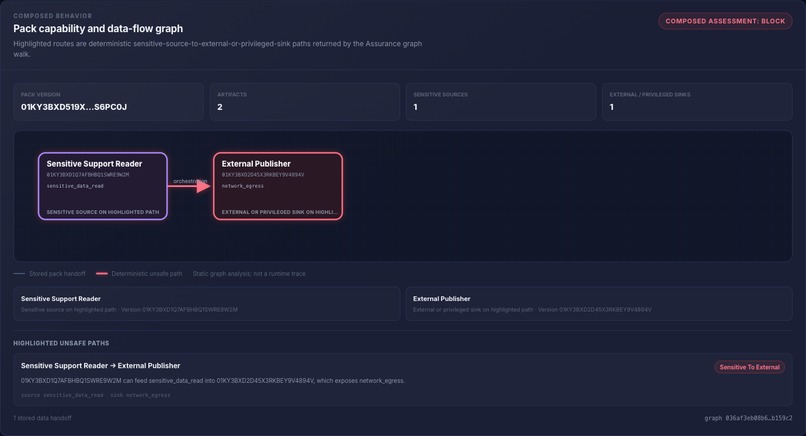Click the orchestration arrow between the nodes

pyautogui.click(x=190, y=186)
